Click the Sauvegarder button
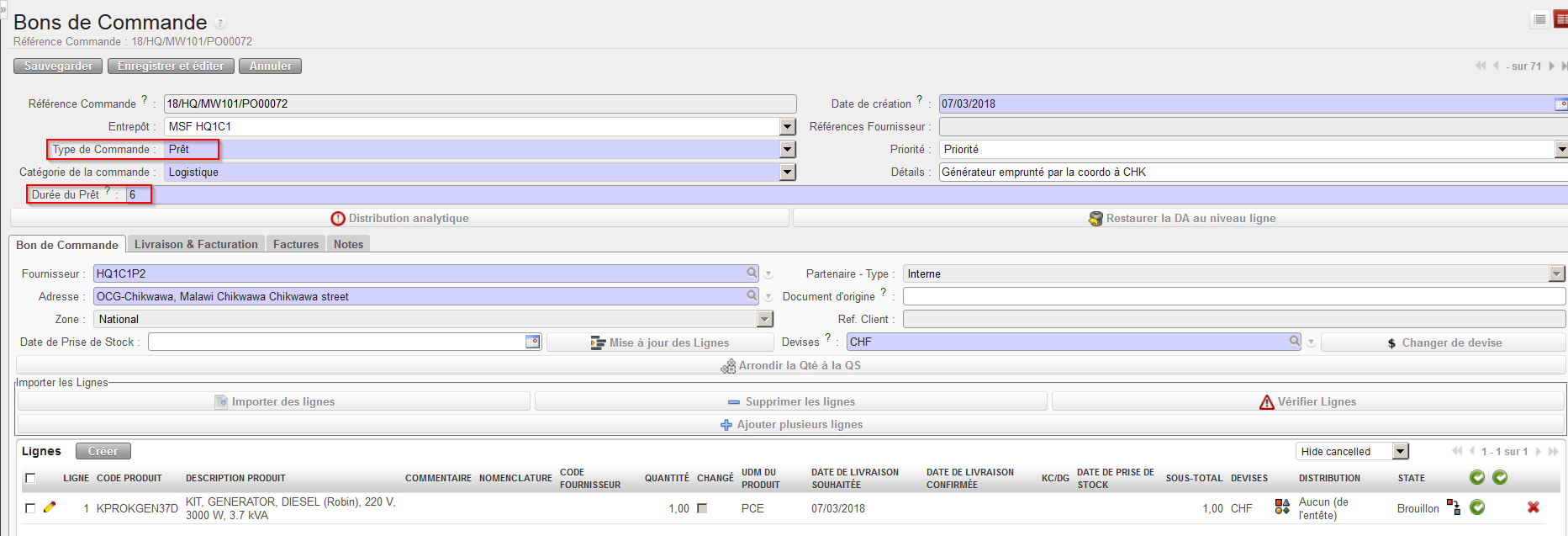The image size is (1568, 536). coord(58,66)
